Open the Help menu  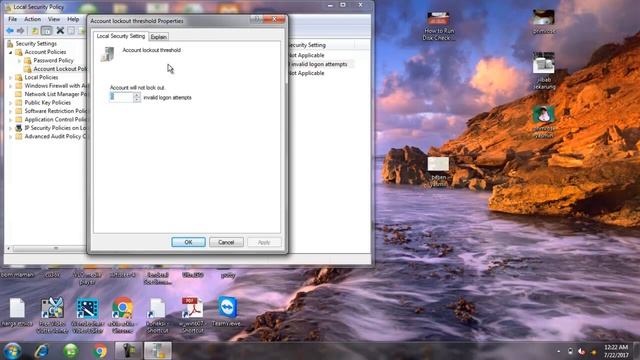coord(73,19)
